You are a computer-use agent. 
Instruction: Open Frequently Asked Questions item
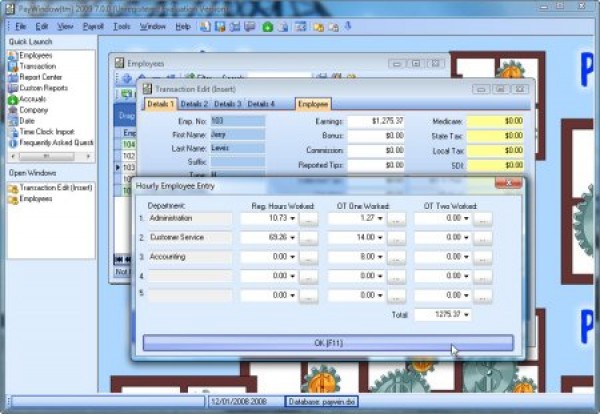[51, 143]
